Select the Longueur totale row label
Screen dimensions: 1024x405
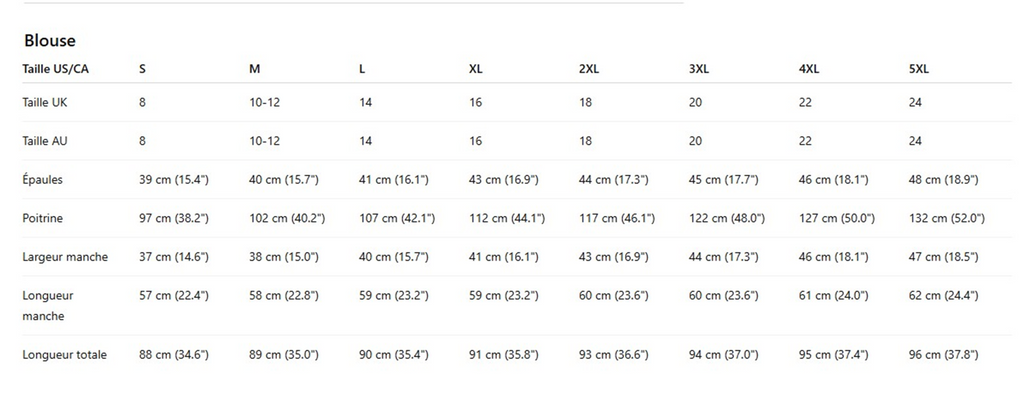coord(64,355)
